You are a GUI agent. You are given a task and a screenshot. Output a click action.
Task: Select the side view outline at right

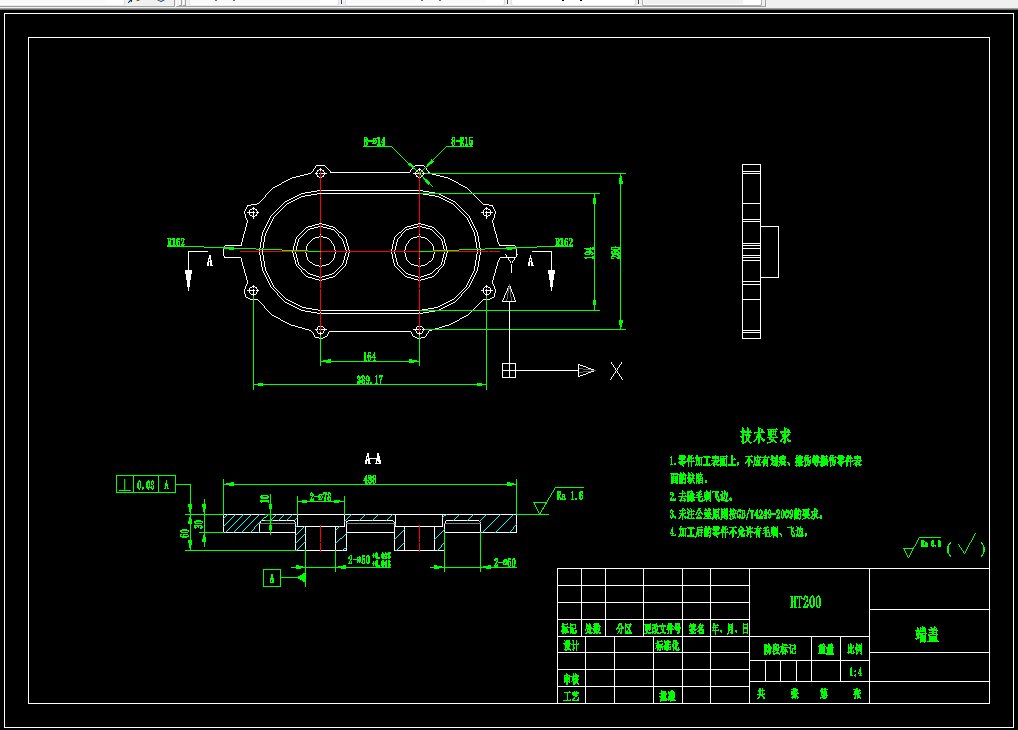pos(760,251)
